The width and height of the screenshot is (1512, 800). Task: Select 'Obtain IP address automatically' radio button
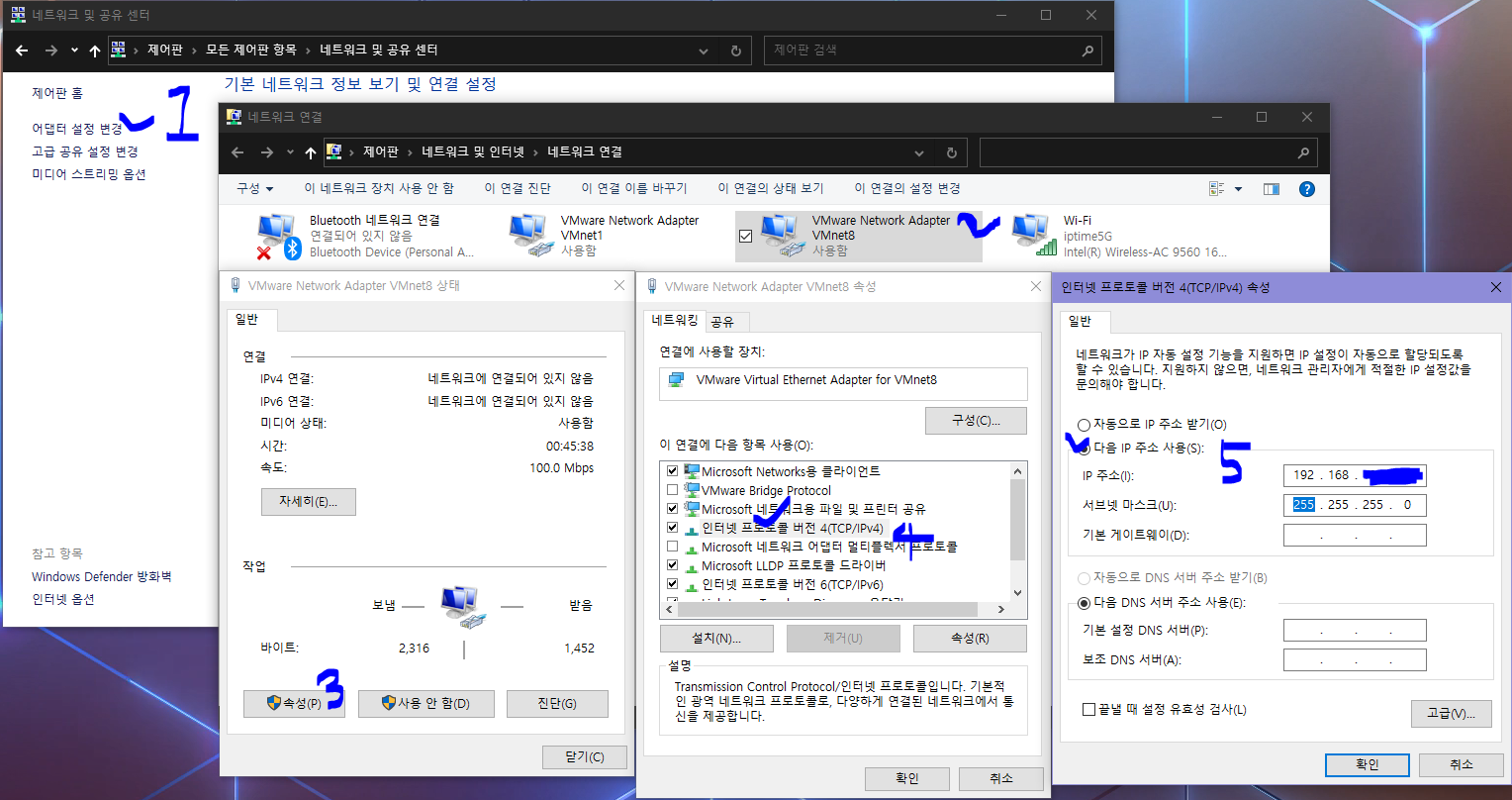1085,425
